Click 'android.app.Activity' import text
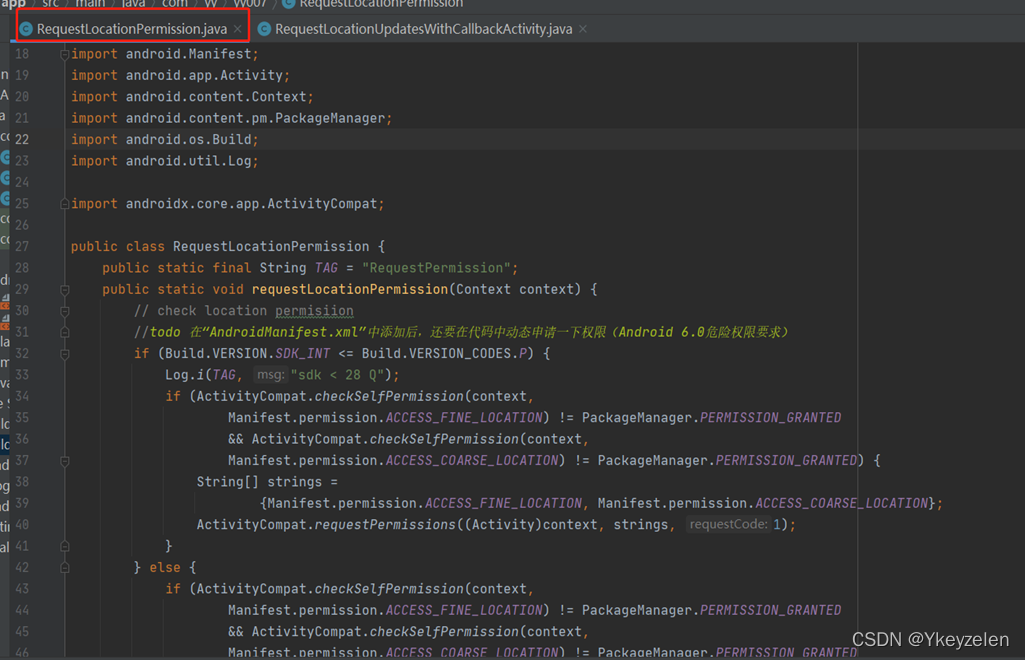 [x=204, y=75]
